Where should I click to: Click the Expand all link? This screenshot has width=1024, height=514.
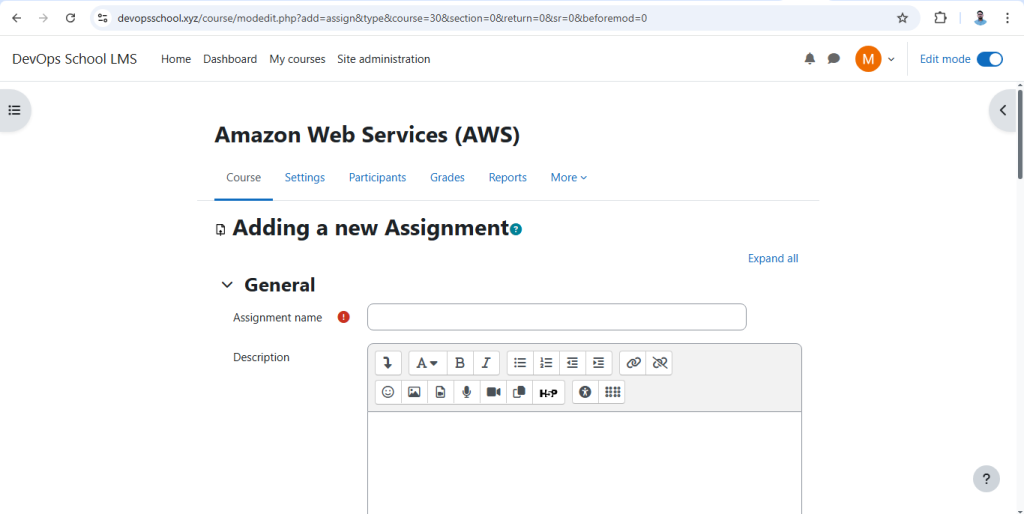click(x=773, y=258)
